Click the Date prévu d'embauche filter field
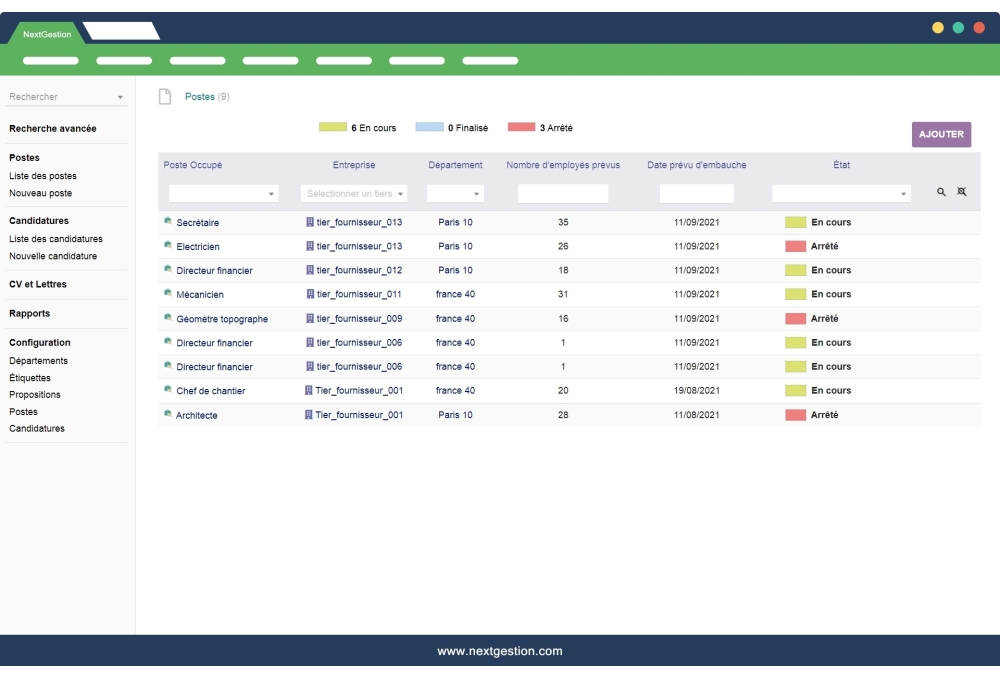The height and width of the screenshot is (679, 1000). click(696, 194)
